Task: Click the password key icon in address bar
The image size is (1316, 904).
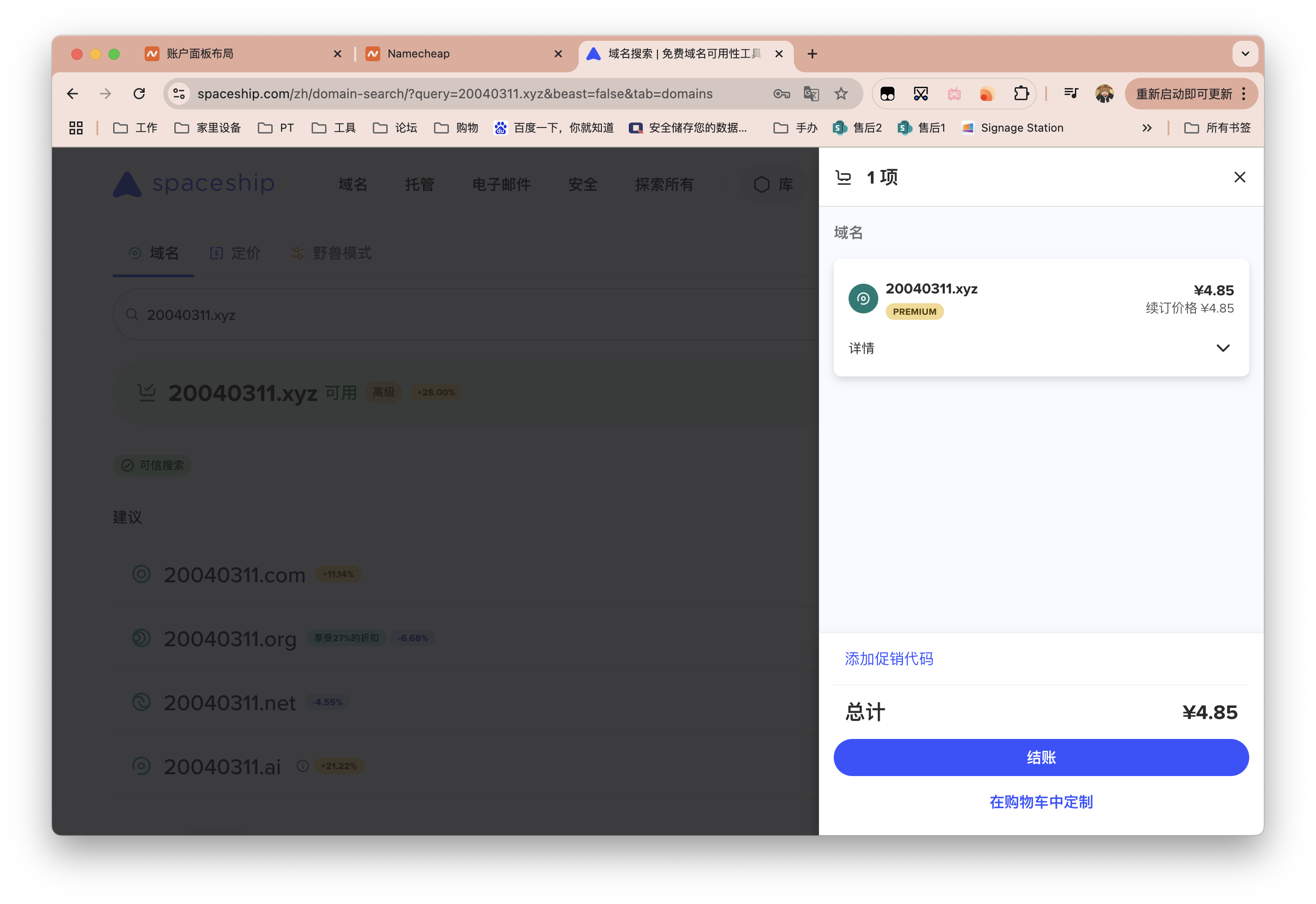Action: (x=781, y=94)
